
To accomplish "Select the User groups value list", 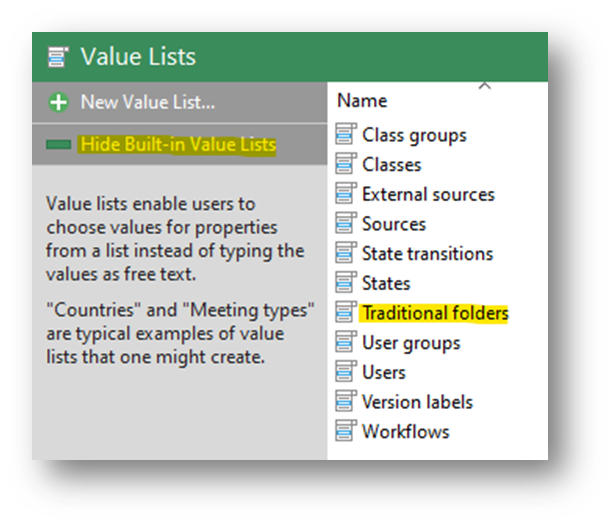I will (x=411, y=343).
